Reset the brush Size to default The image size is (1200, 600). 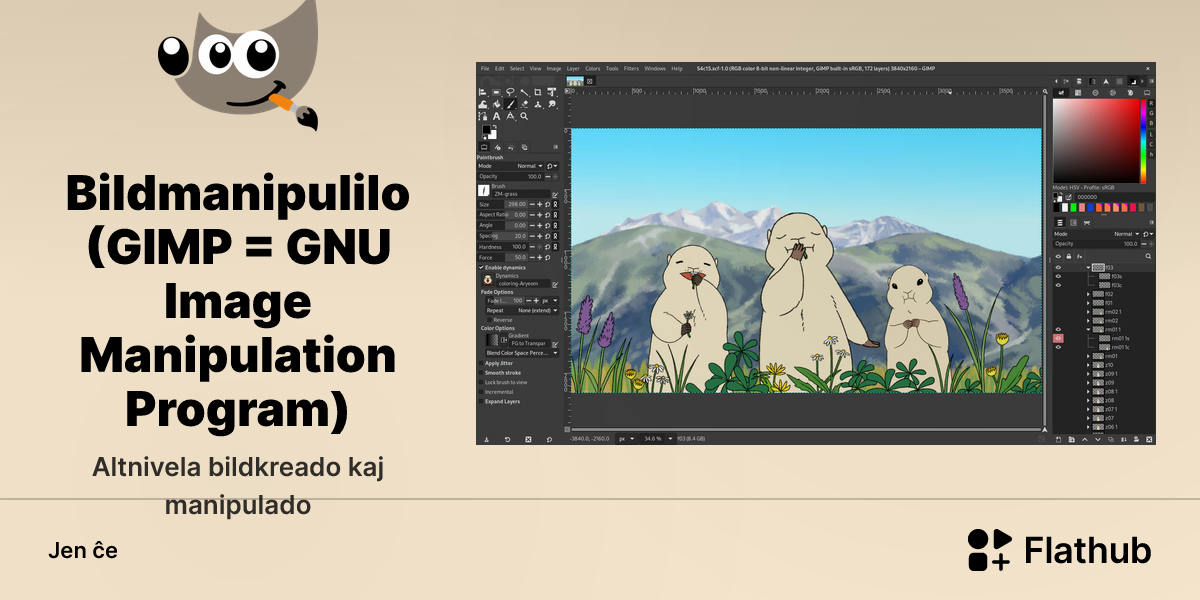[x=548, y=204]
